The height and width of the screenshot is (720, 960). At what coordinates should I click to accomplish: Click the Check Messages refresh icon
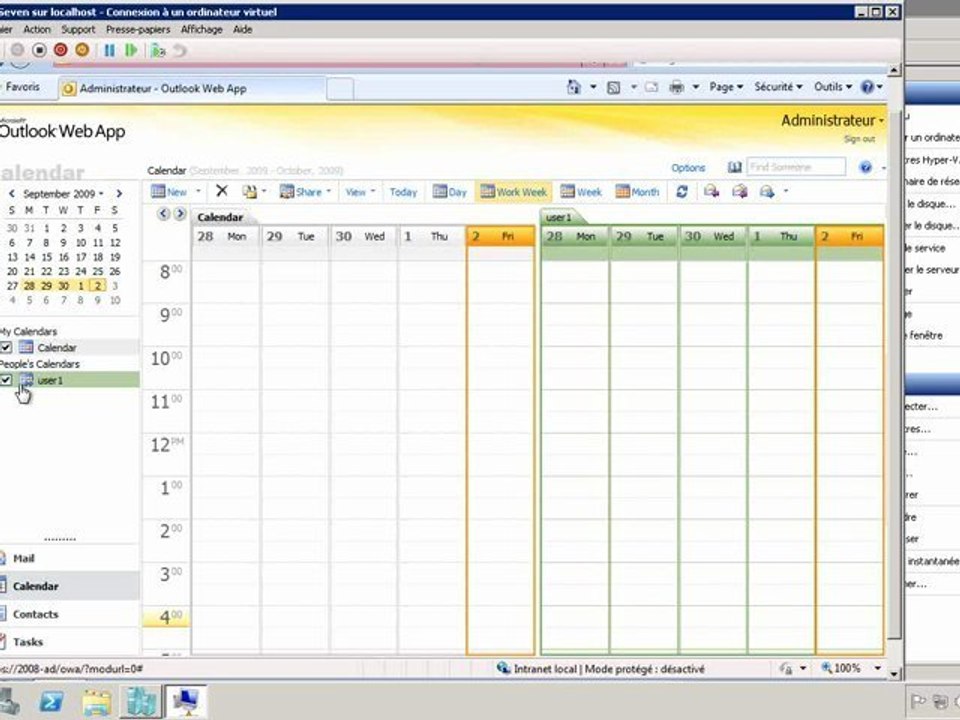pyautogui.click(x=681, y=192)
